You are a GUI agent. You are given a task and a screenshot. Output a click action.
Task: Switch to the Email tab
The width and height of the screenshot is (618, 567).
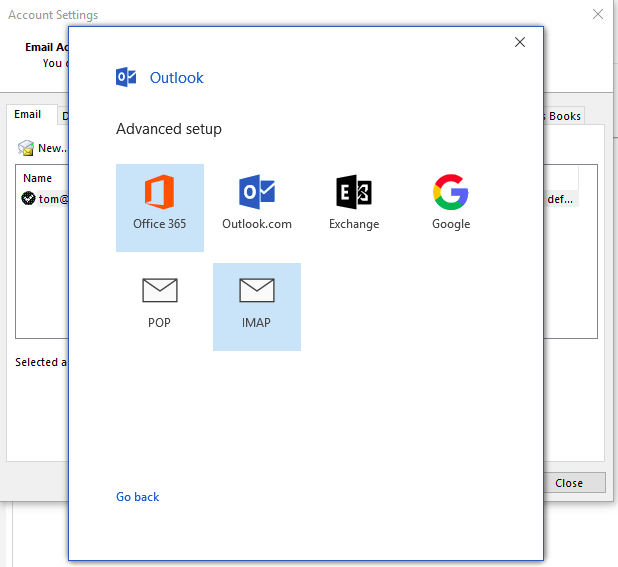(28, 114)
